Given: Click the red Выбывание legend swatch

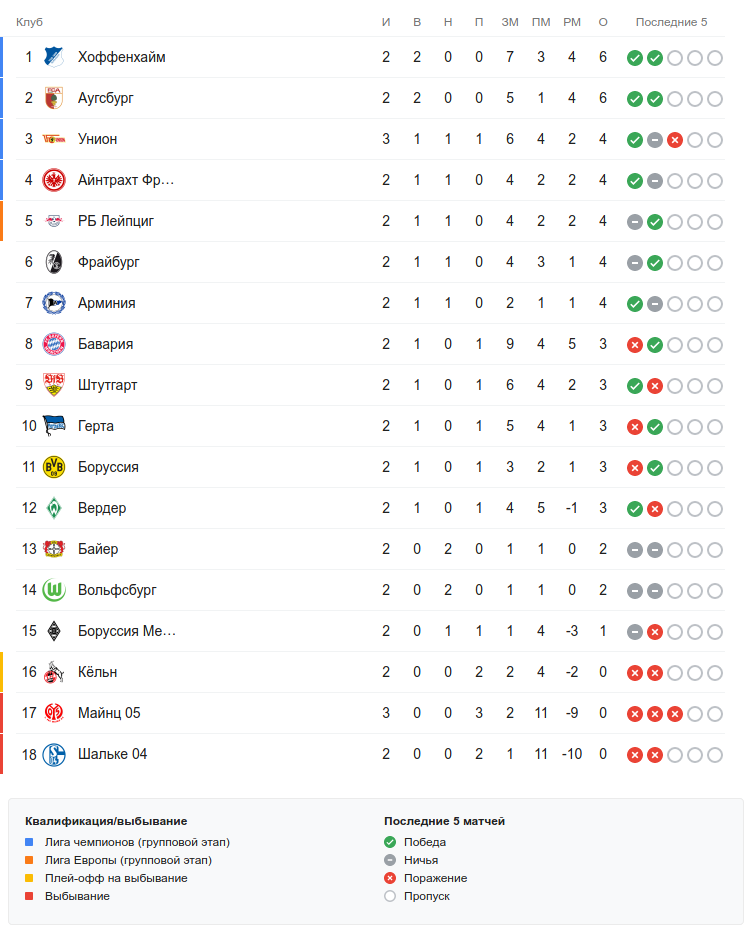Looking at the screenshot, I should pyautogui.click(x=30, y=897).
